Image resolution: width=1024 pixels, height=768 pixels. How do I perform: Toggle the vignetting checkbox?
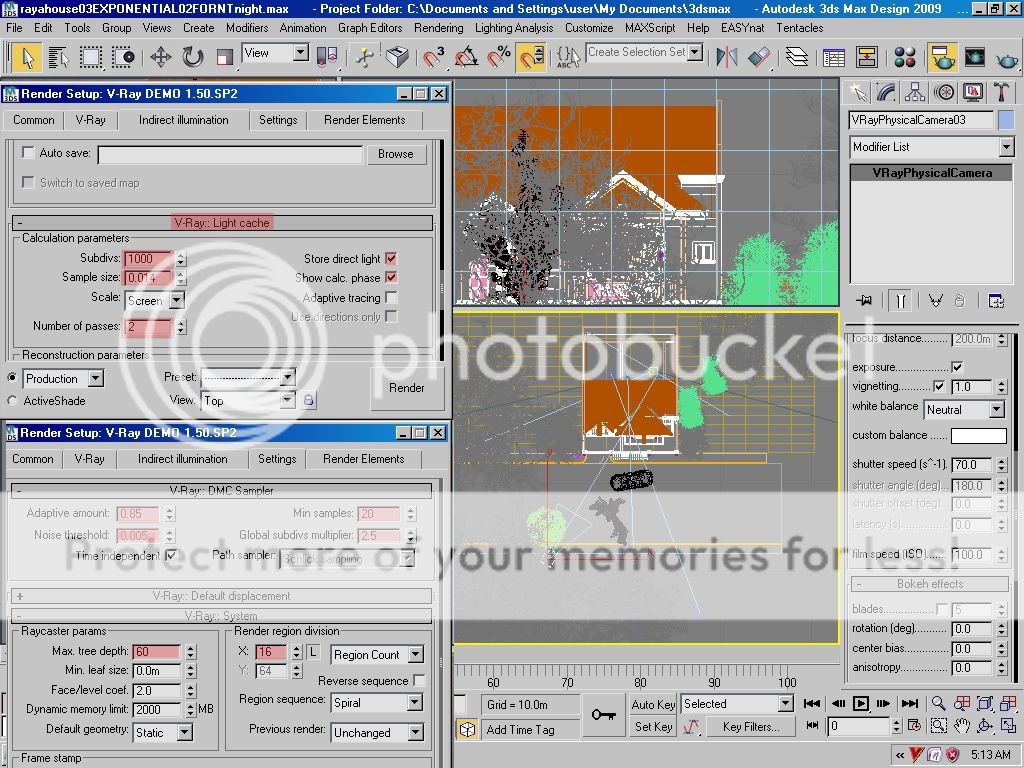[x=939, y=386]
